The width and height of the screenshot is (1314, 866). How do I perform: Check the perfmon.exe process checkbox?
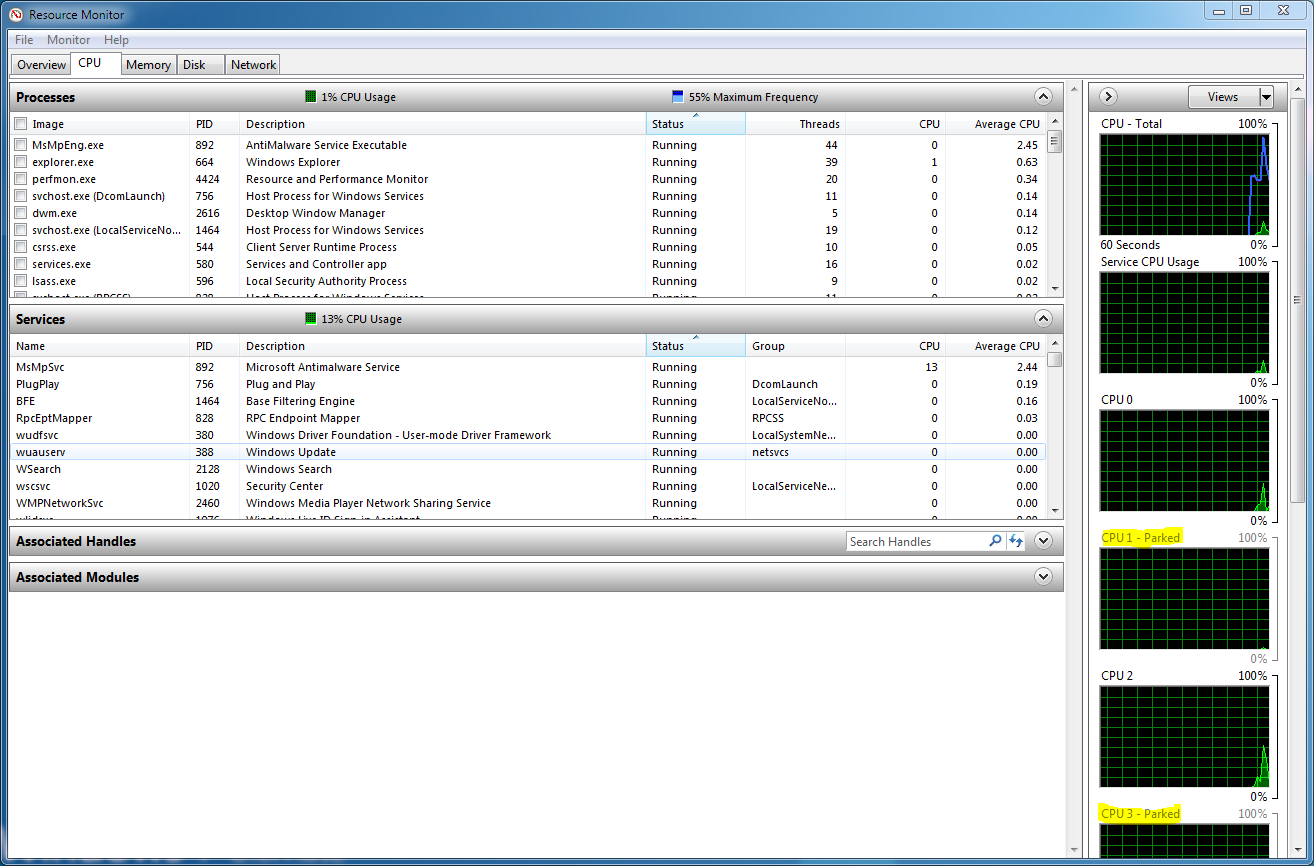click(x=20, y=178)
